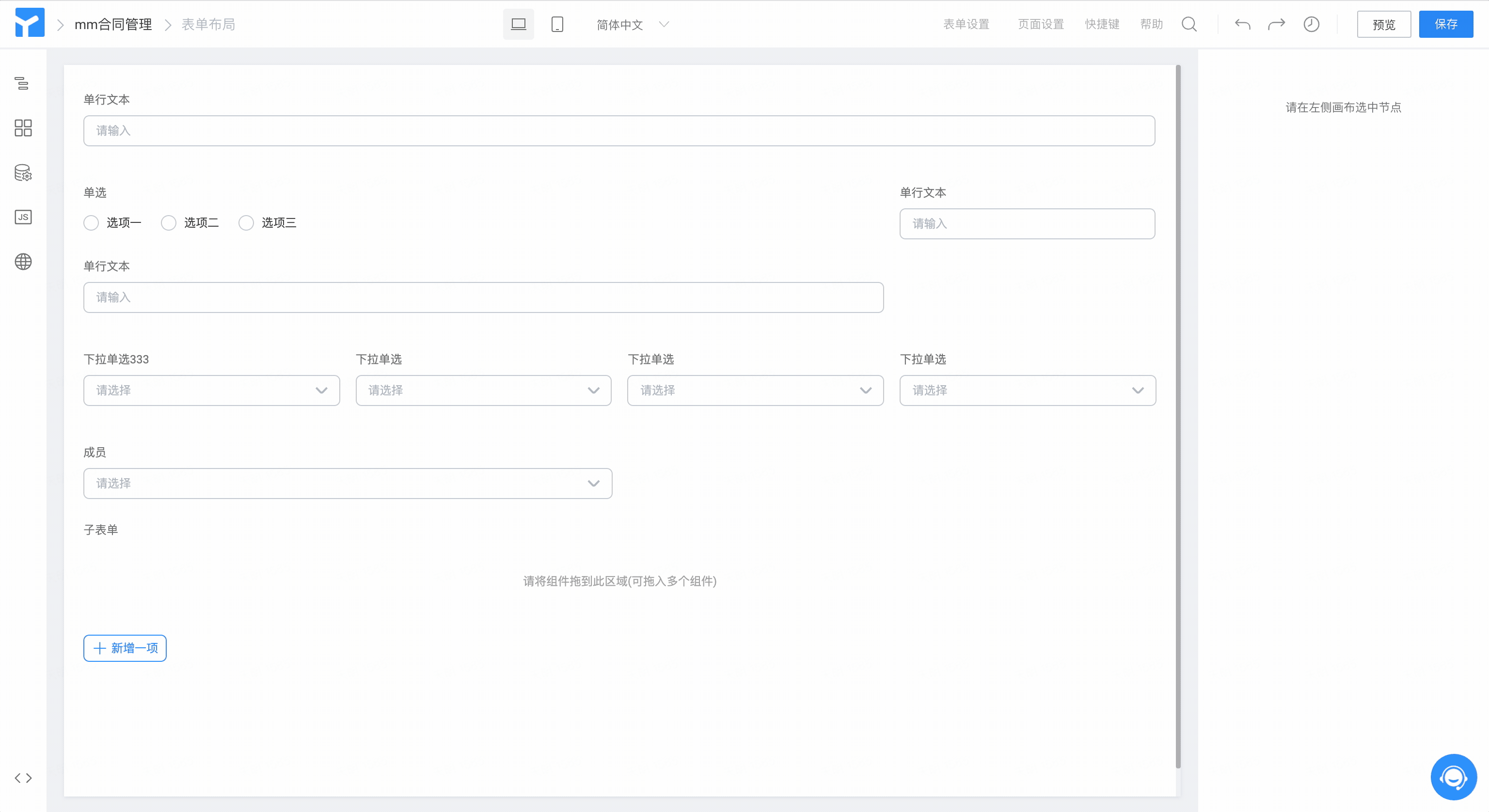Click the 保存 save button

tap(1446, 24)
